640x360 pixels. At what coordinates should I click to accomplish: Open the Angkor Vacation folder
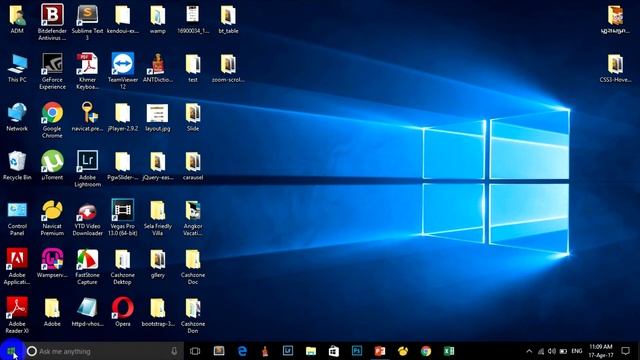[193, 218]
